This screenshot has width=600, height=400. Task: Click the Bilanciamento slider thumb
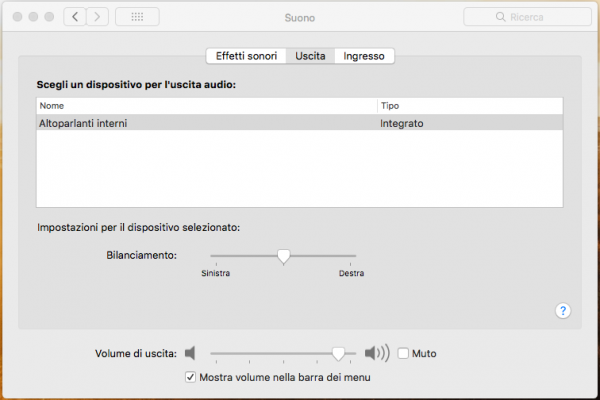[284, 257]
